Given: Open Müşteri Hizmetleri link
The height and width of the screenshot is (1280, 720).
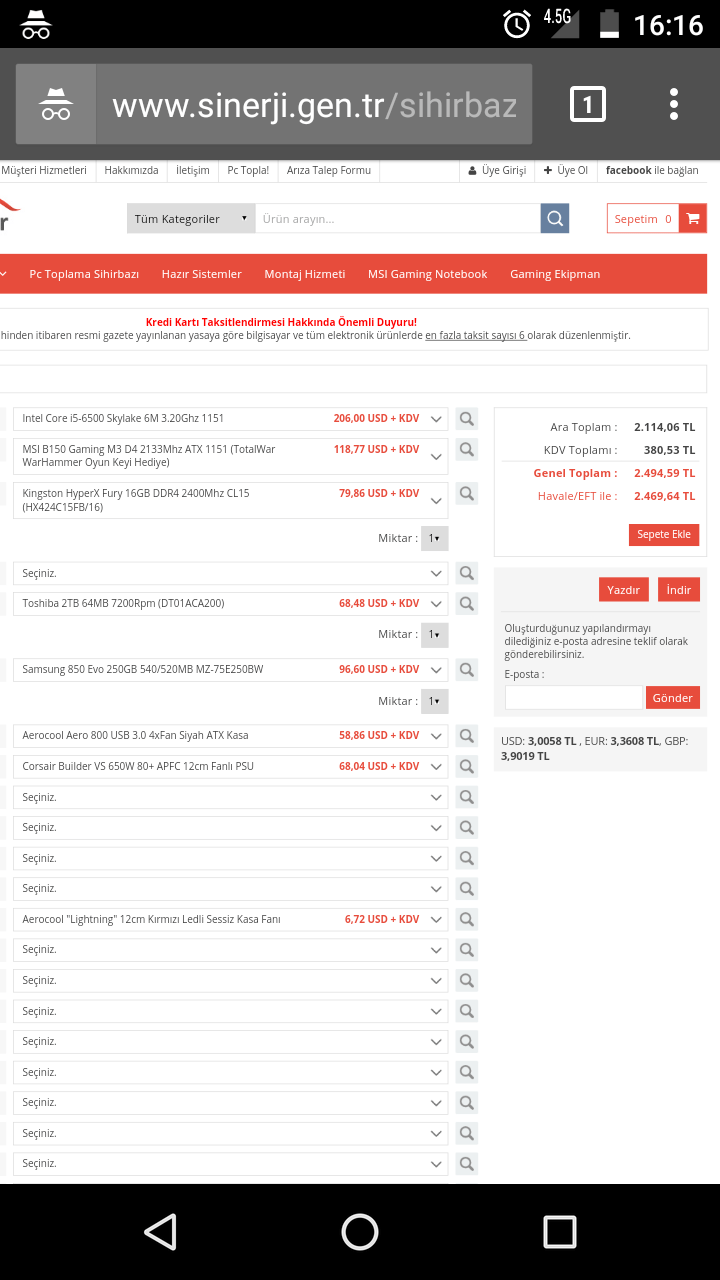Looking at the screenshot, I should pyautogui.click(x=44, y=170).
